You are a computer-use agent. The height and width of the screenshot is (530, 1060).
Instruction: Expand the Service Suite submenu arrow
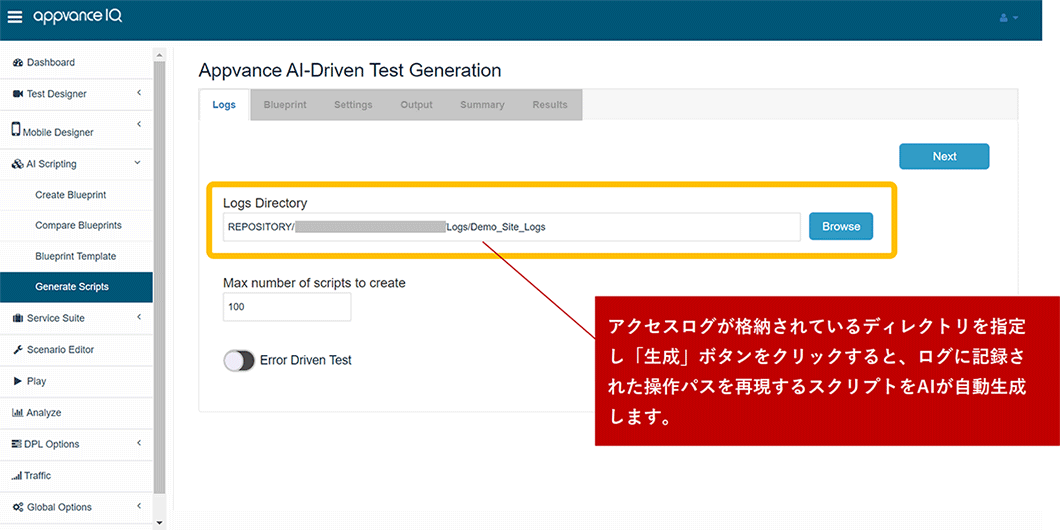[138, 317]
